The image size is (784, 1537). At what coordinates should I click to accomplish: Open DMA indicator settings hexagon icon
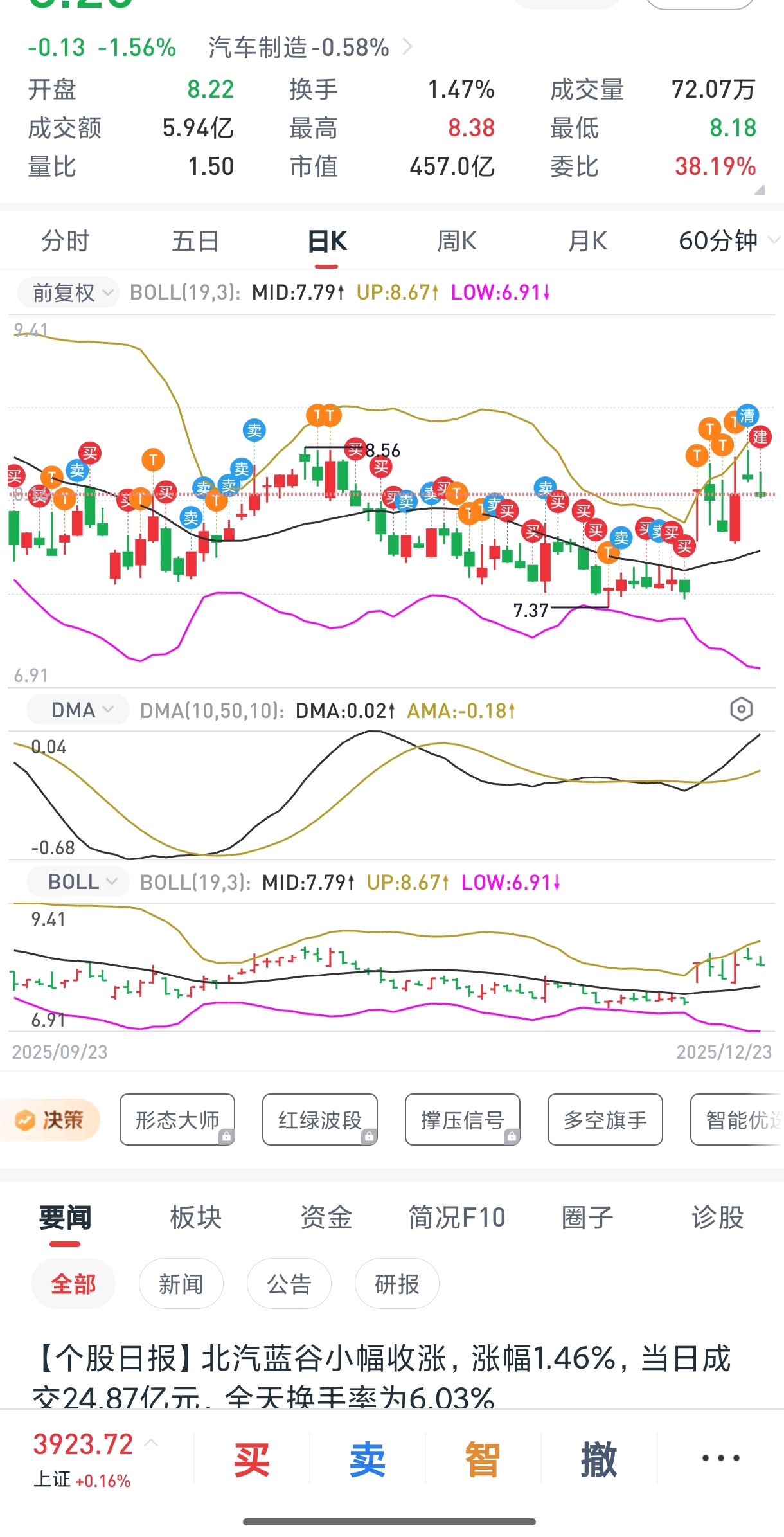click(741, 710)
